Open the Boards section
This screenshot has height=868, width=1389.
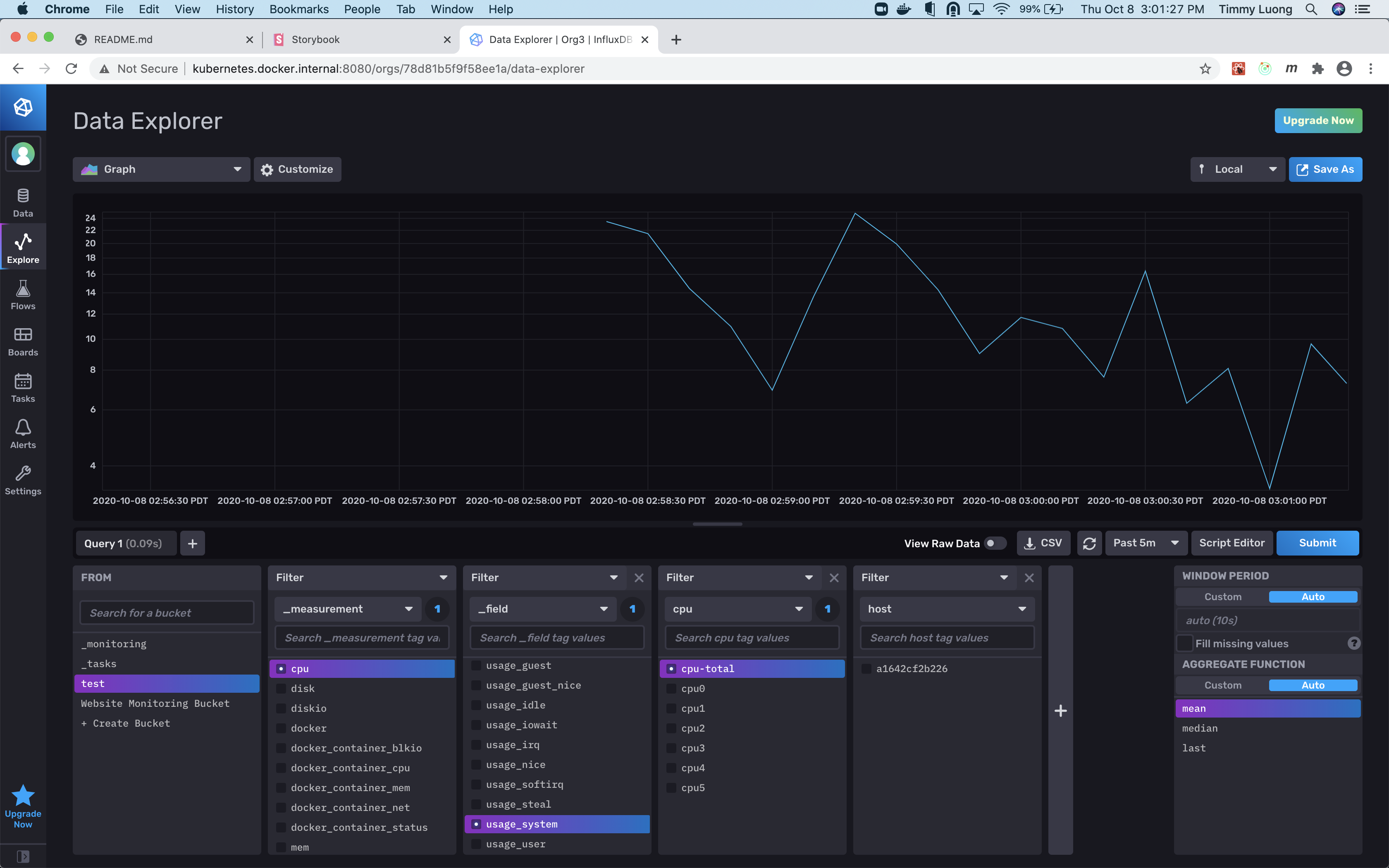pyautogui.click(x=22, y=341)
